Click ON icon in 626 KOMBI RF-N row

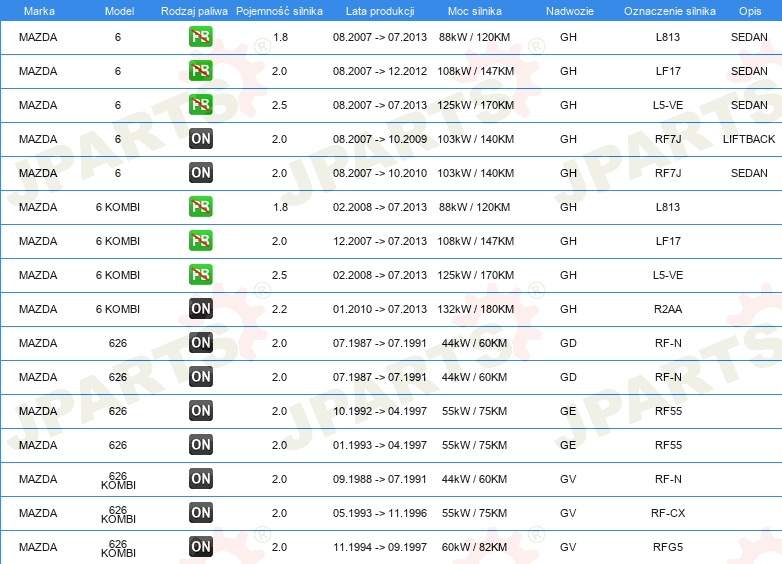pyautogui.click(x=200, y=479)
